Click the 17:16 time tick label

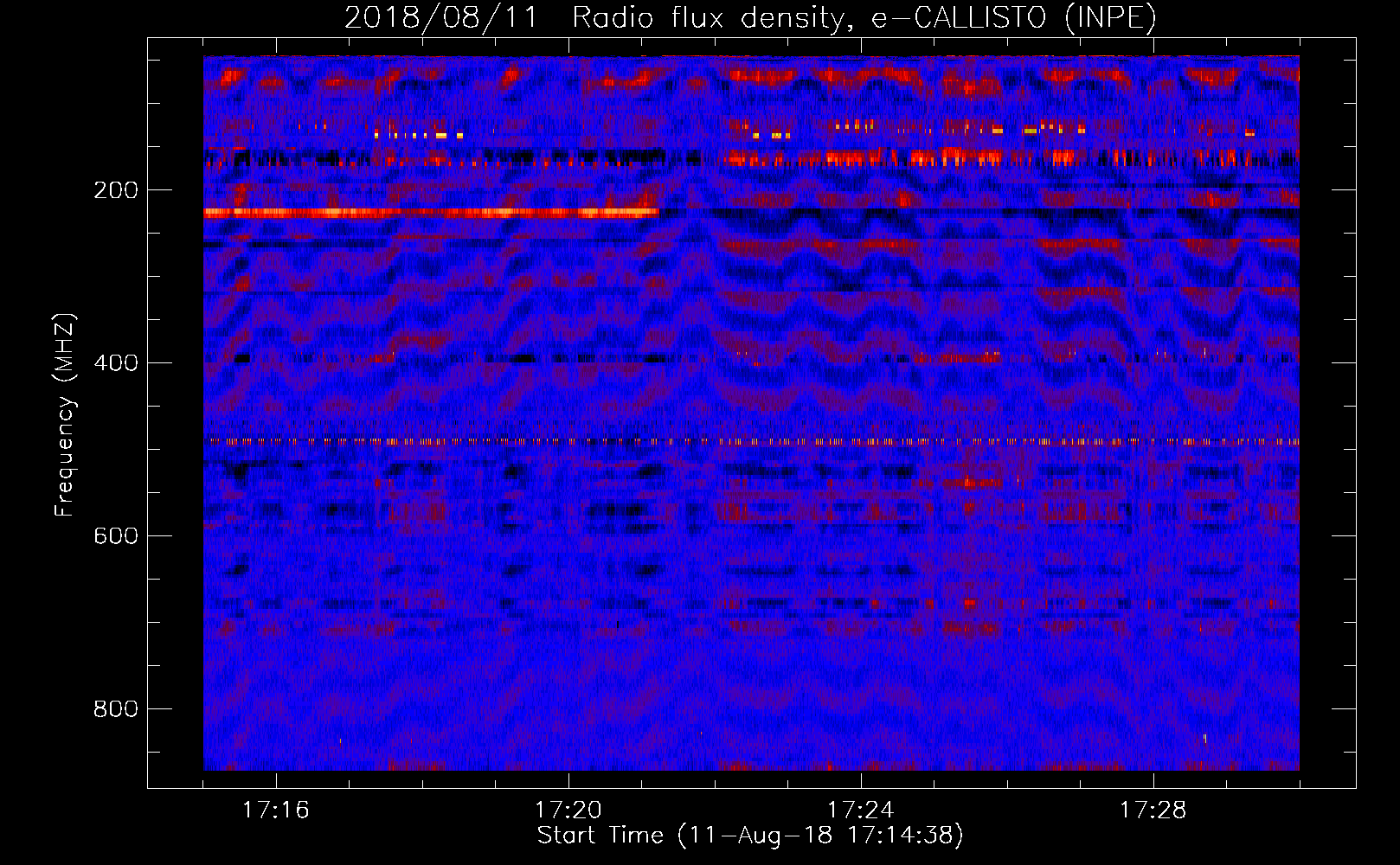276,811
